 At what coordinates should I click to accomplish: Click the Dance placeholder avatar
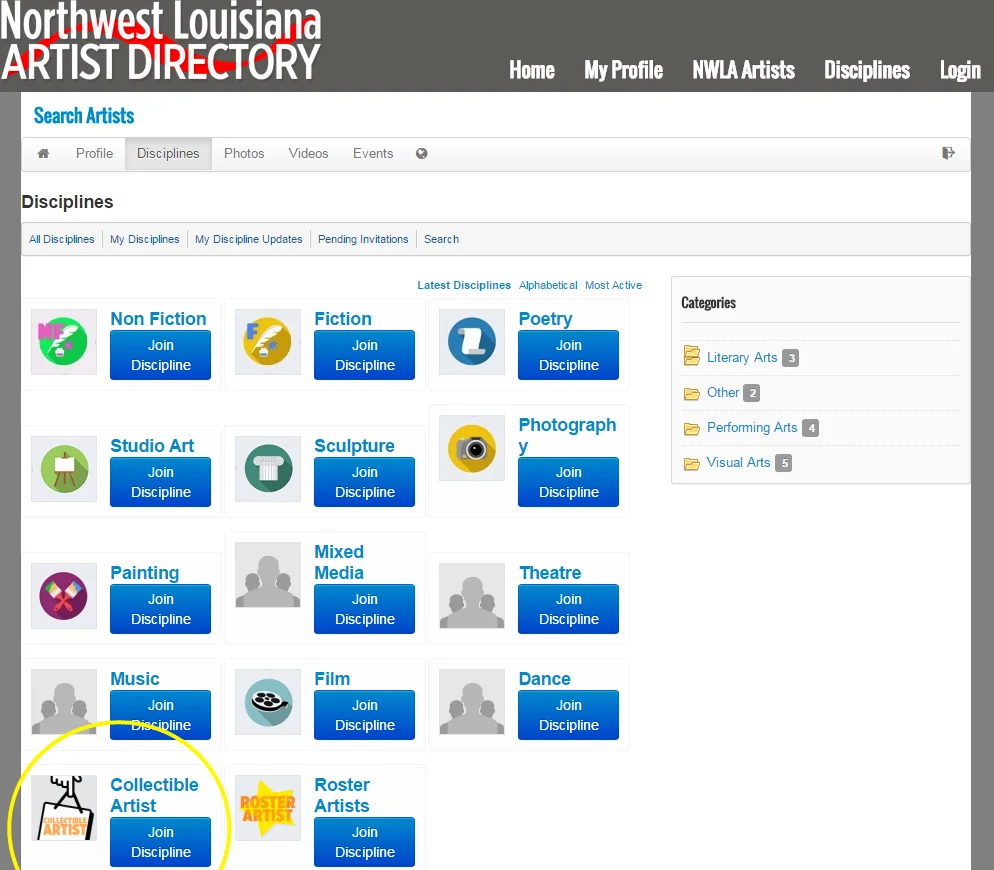[x=472, y=701]
